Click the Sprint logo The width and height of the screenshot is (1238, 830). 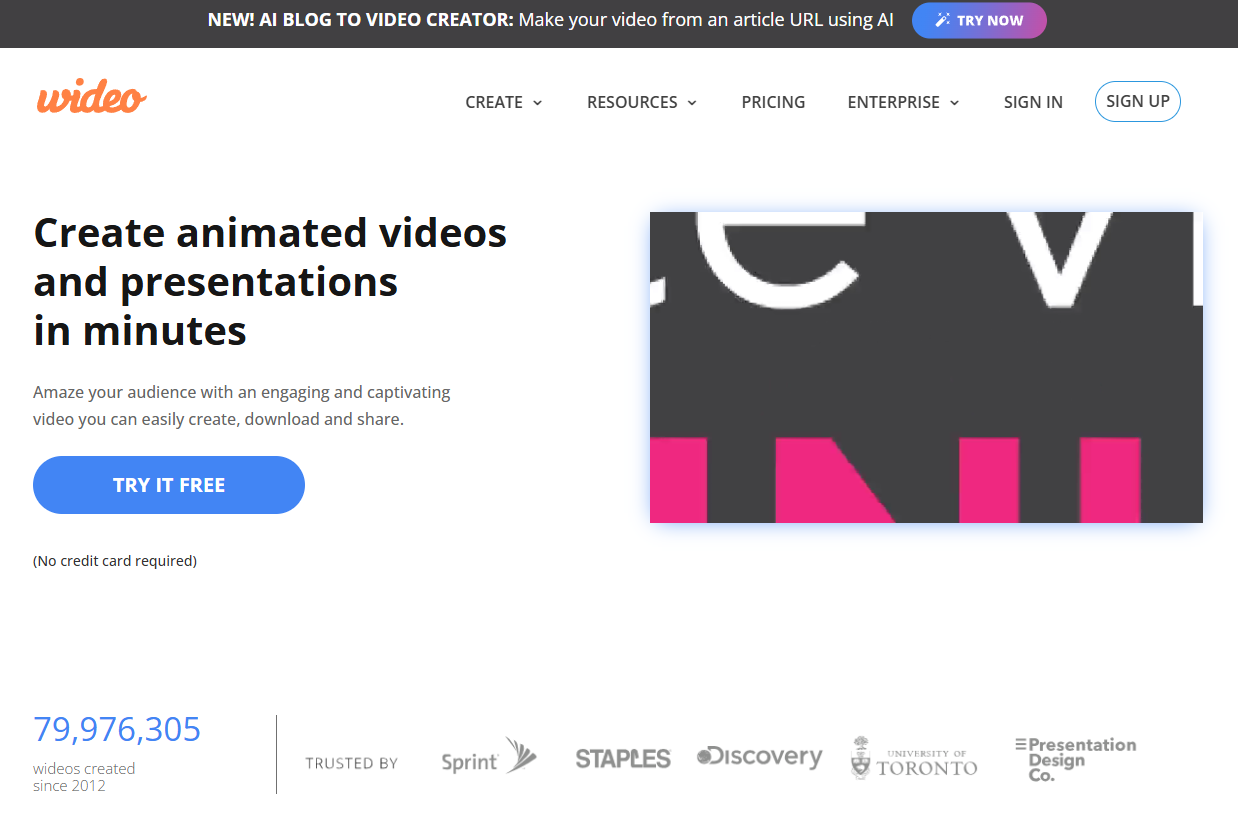[489, 759]
